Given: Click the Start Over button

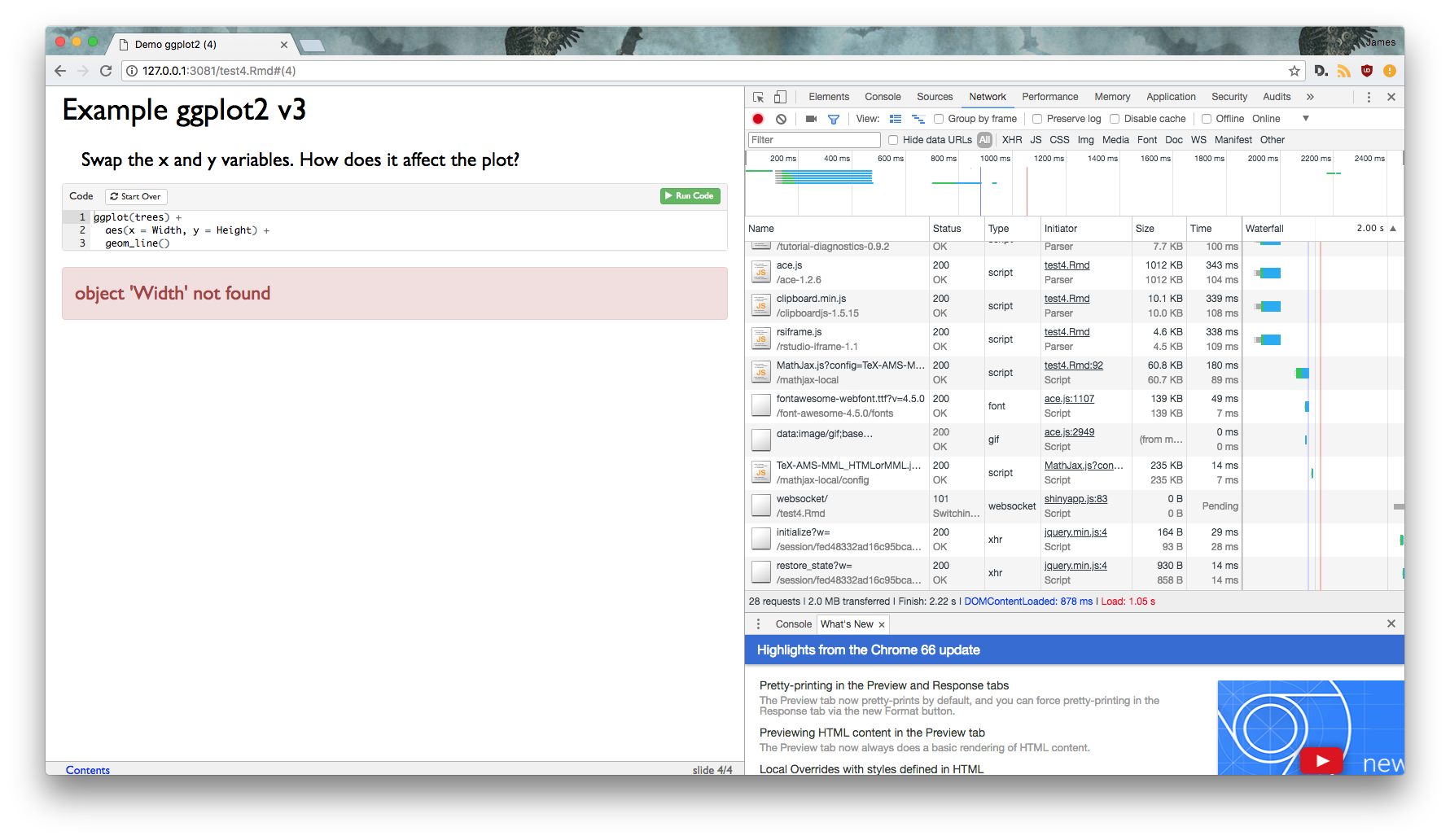Looking at the screenshot, I should point(135,196).
